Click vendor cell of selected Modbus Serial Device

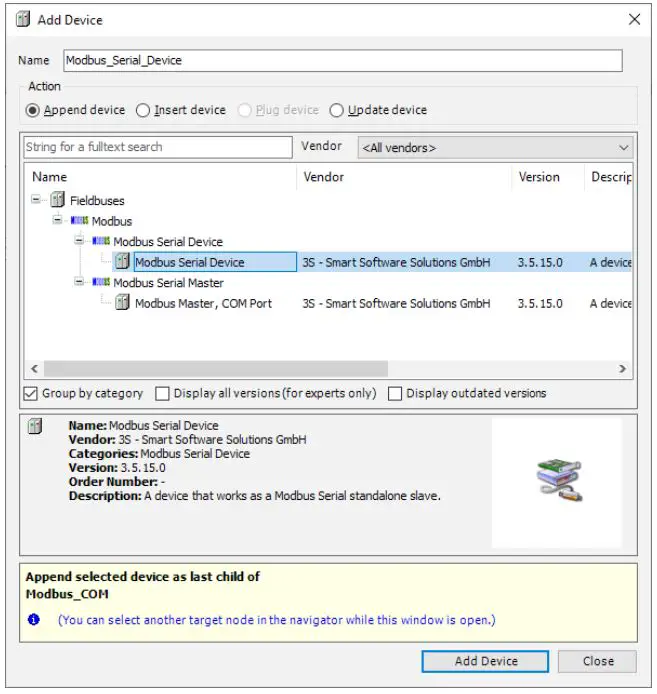(x=396, y=262)
